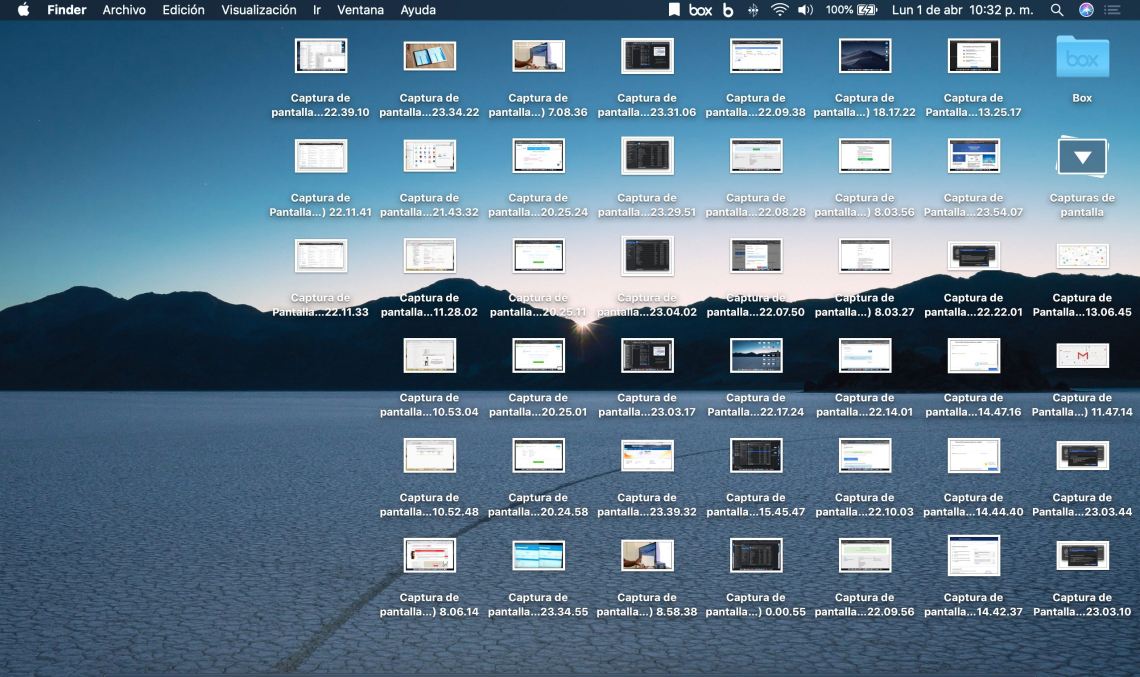Image resolution: width=1140 pixels, height=677 pixels.
Task: Select the Box folder on the desktop
Action: tap(1082, 57)
